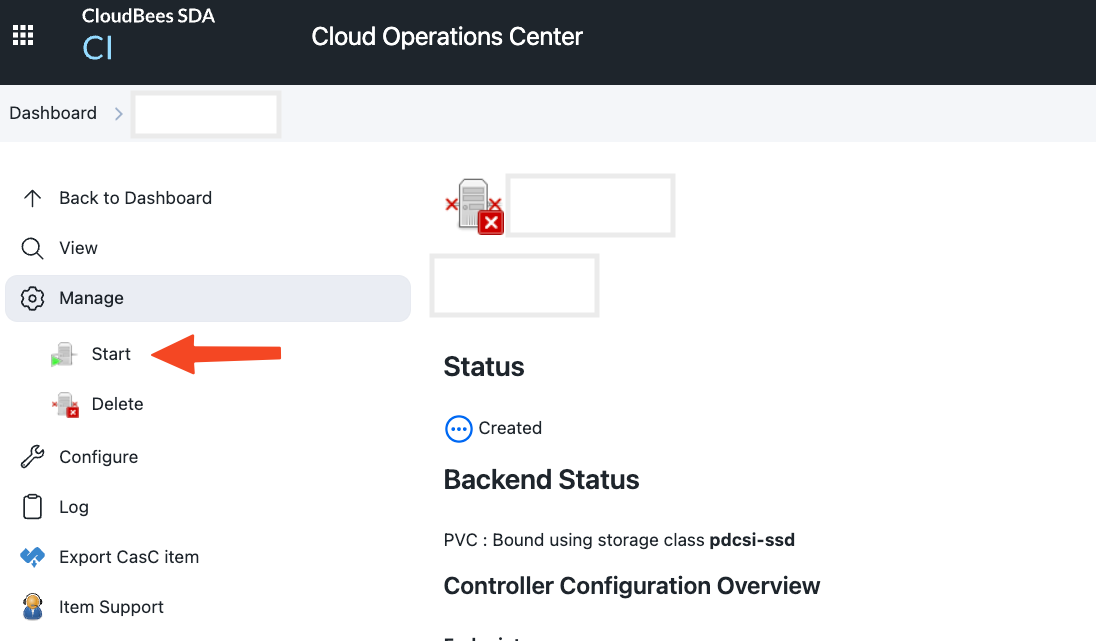This screenshot has height=641, width=1096.
Task: Click the Start server icon
Action: [x=63, y=354]
